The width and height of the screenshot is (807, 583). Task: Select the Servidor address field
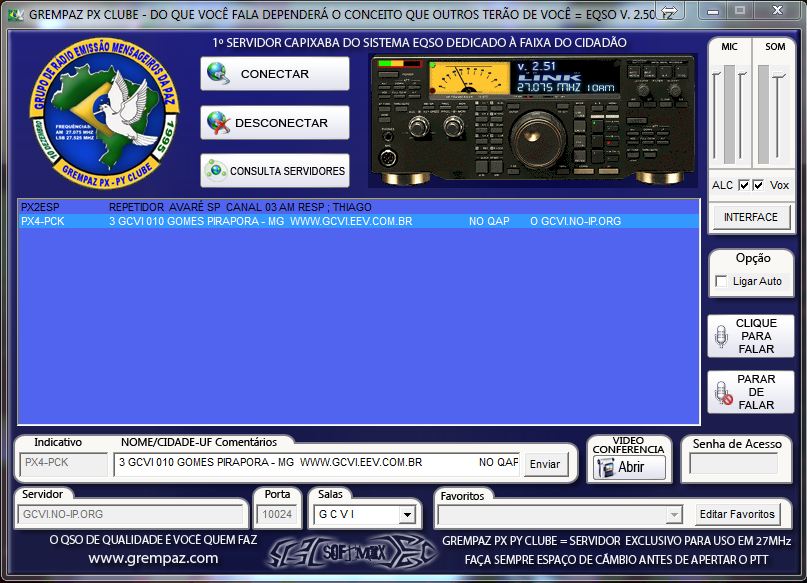tap(131, 514)
